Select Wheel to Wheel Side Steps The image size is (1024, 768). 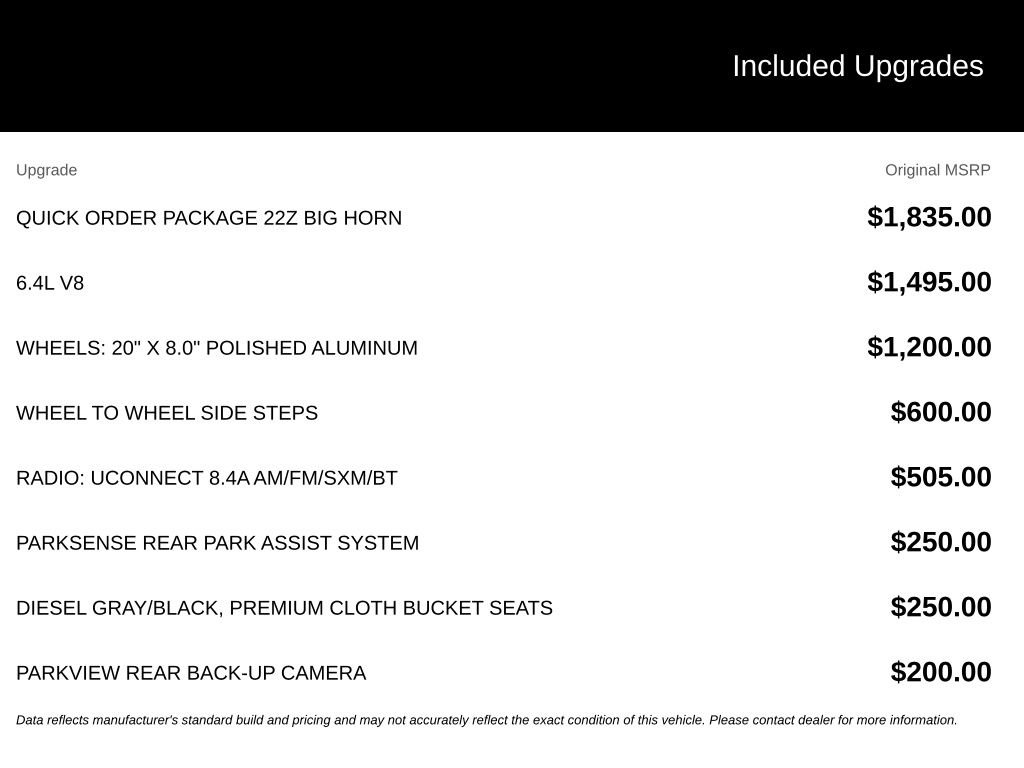(167, 413)
